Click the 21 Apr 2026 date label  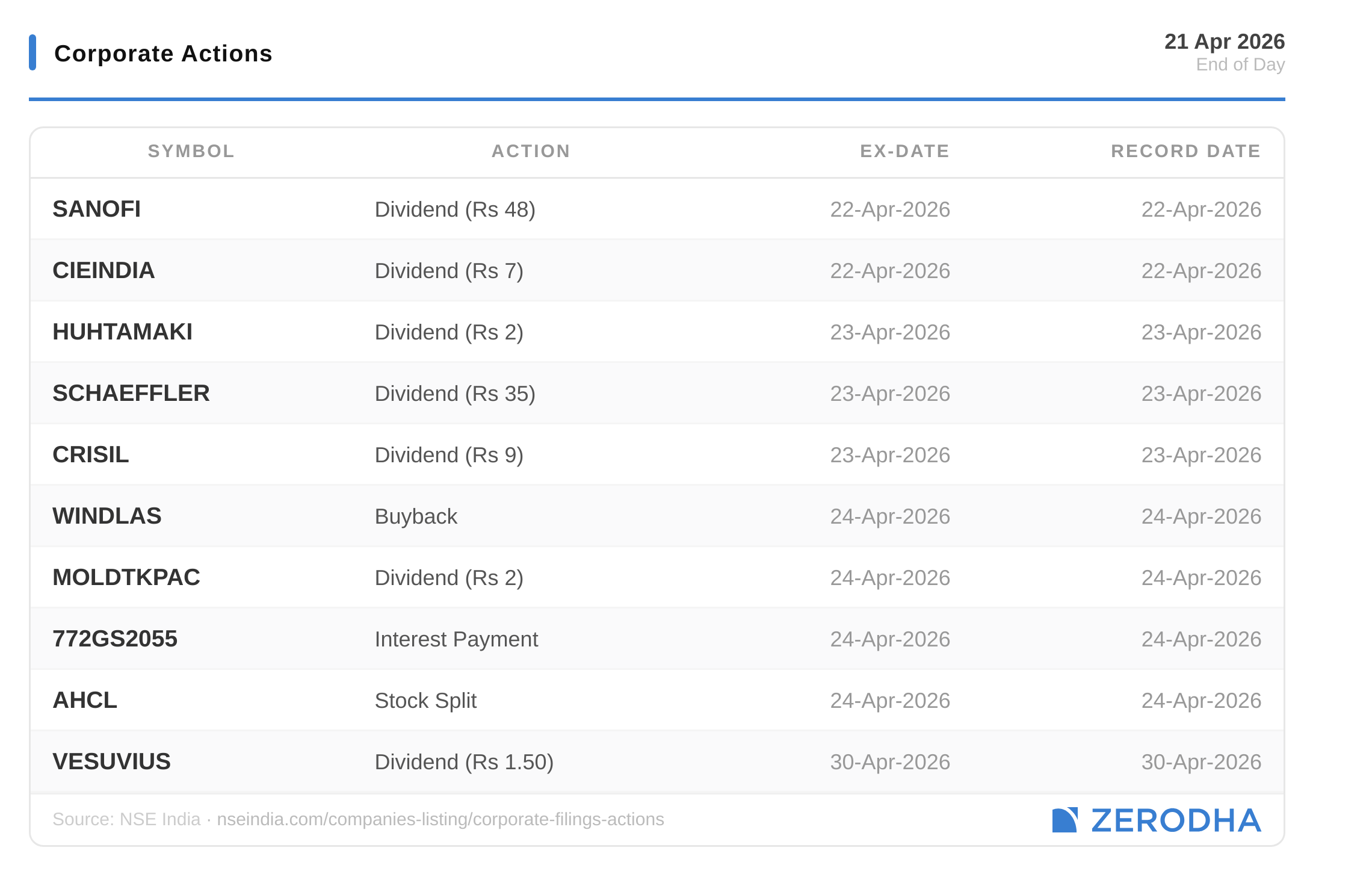coord(1224,42)
